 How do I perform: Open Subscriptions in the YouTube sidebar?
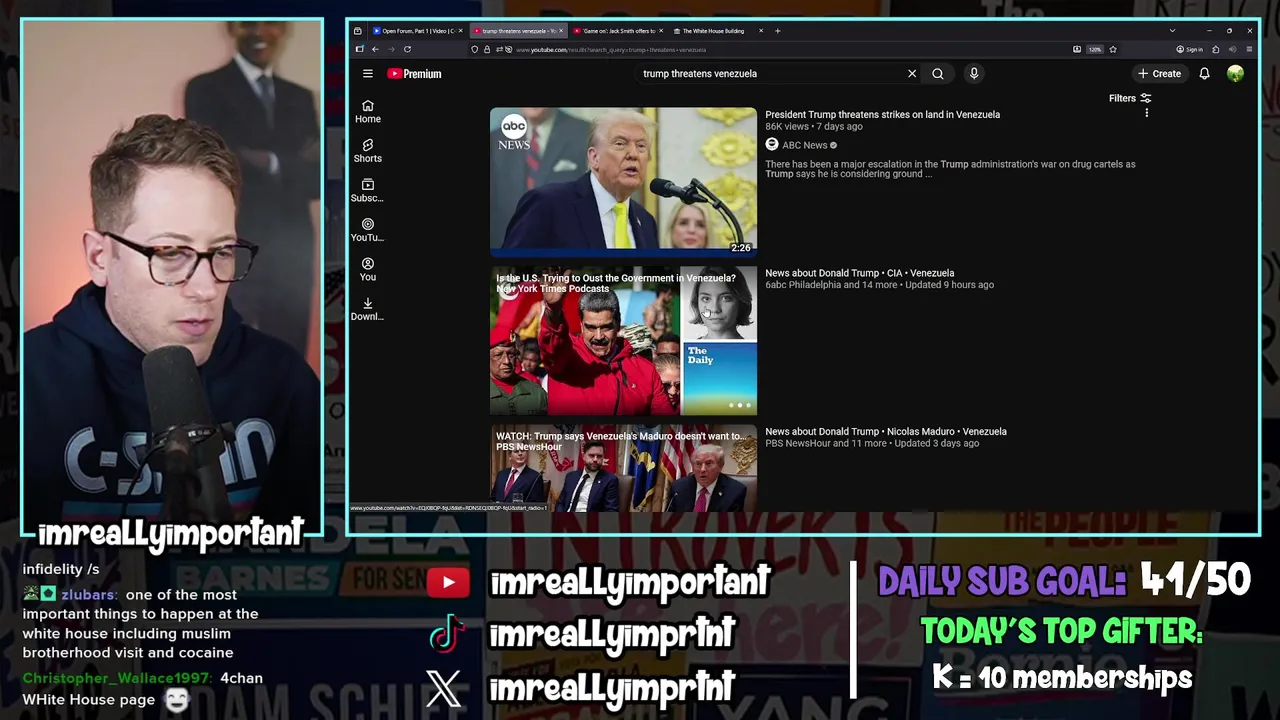pyautogui.click(x=368, y=191)
